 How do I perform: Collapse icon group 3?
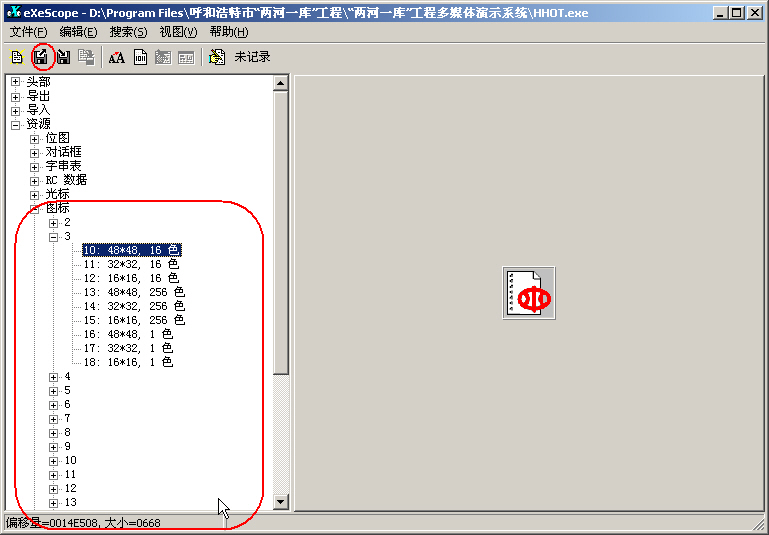[x=53, y=237]
